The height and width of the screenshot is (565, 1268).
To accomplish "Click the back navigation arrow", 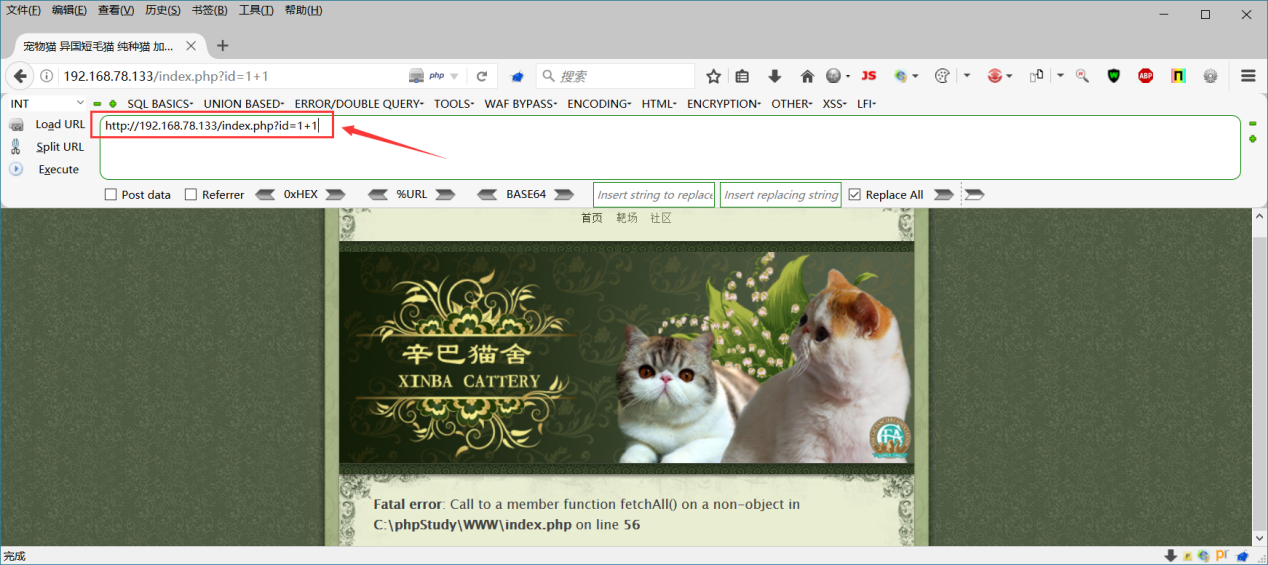I will pyautogui.click(x=21, y=76).
